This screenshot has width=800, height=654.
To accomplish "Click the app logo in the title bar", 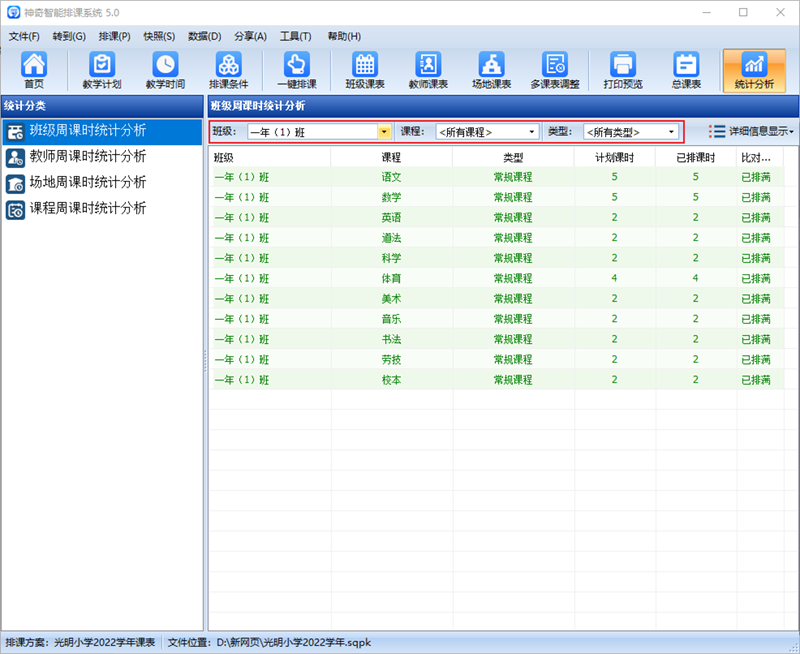I will pyautogui.click(x=13, y=12).
